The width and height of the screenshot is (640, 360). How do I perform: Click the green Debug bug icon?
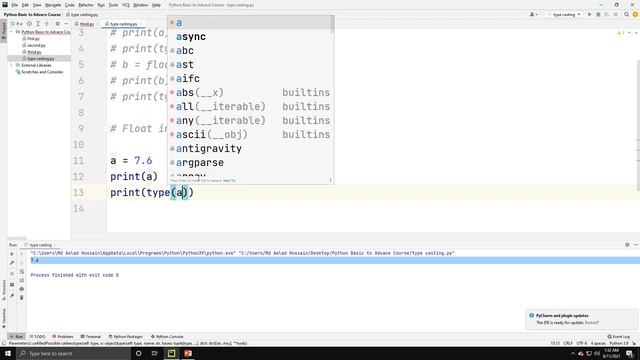(x=598, y=14)
